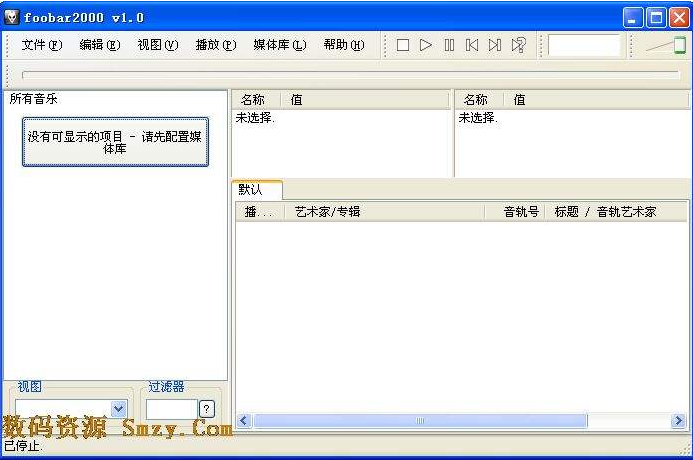
Task: Click the button to configure the media library
Action: (x=115, y=142)
